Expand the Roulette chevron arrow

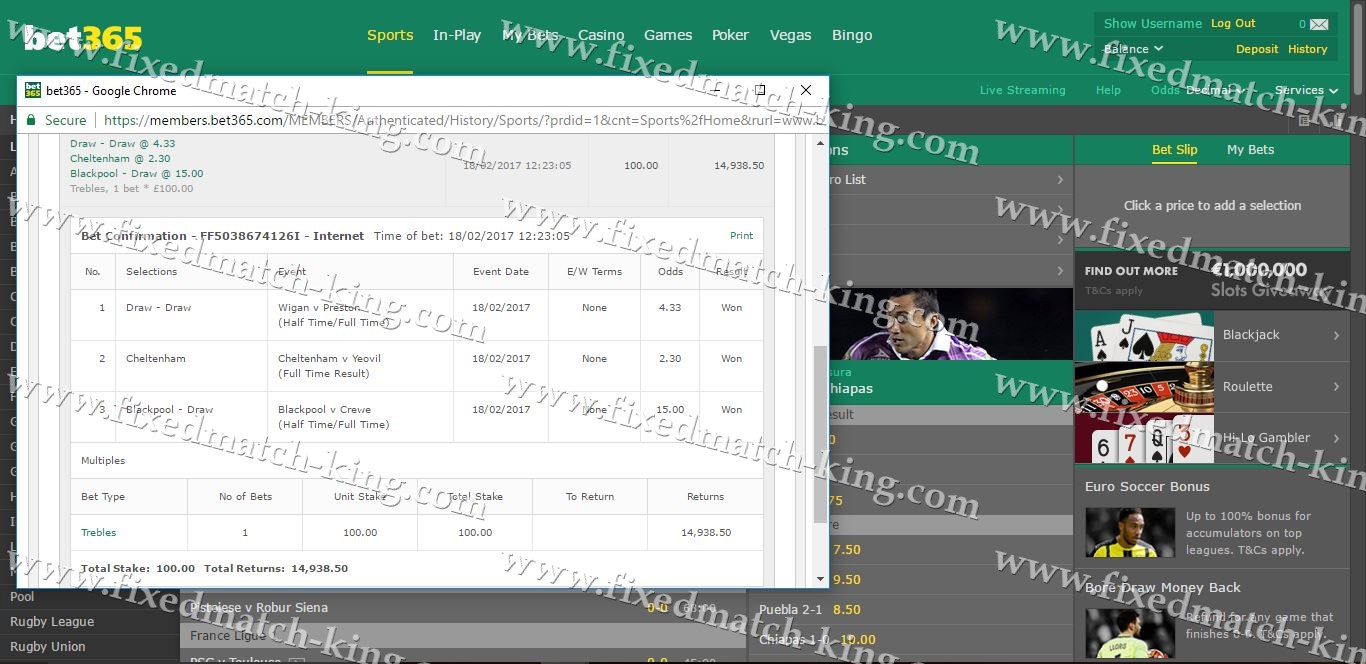1336,387
